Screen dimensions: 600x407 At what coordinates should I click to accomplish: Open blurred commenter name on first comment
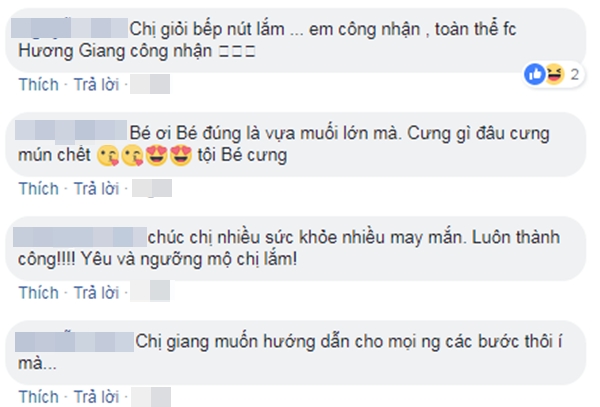pyautogui.click(x=69, y=28)
